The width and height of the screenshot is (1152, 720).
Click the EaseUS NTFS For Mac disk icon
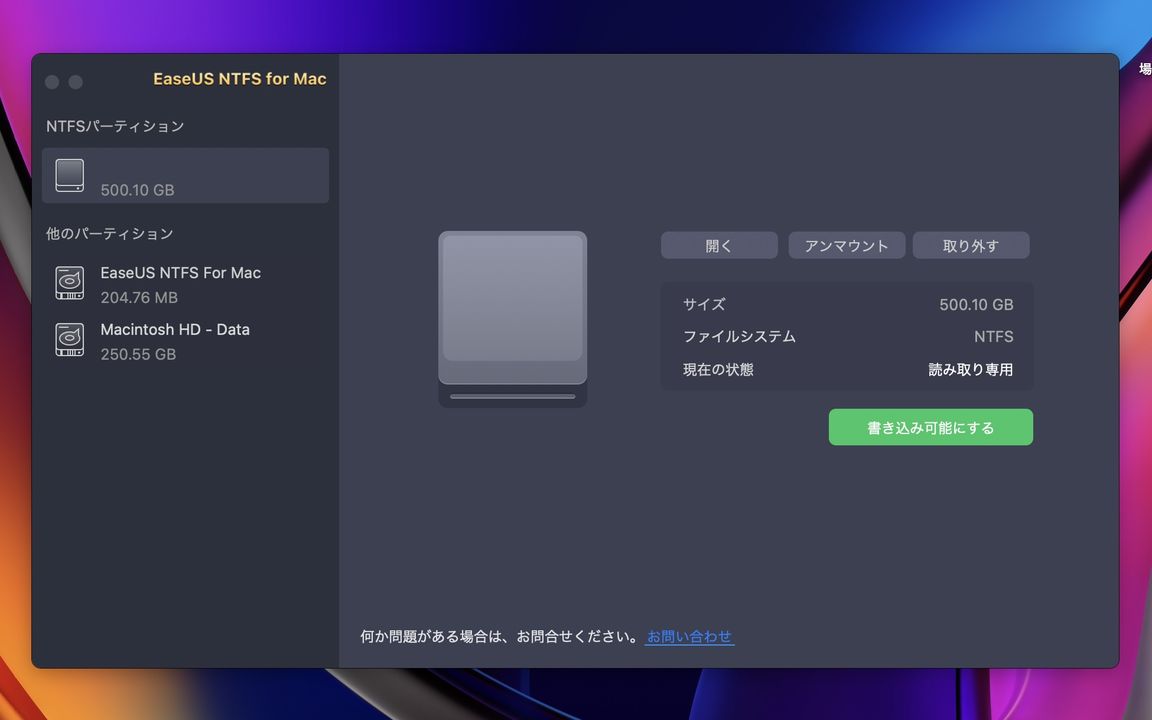[70, 283]
